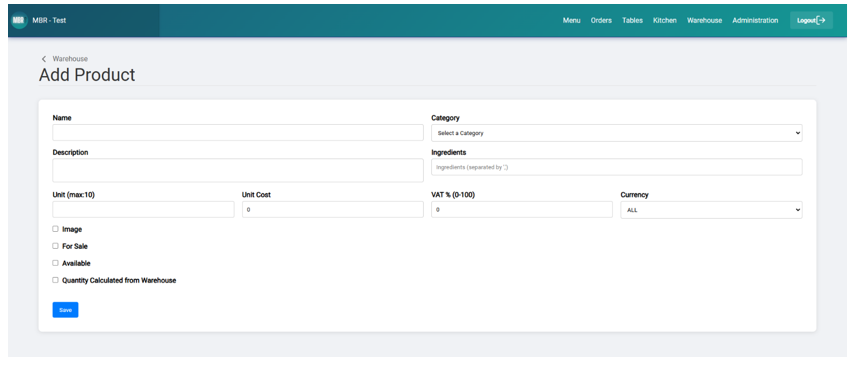Open Warehouse in the top navigation

tap(704, 20)
